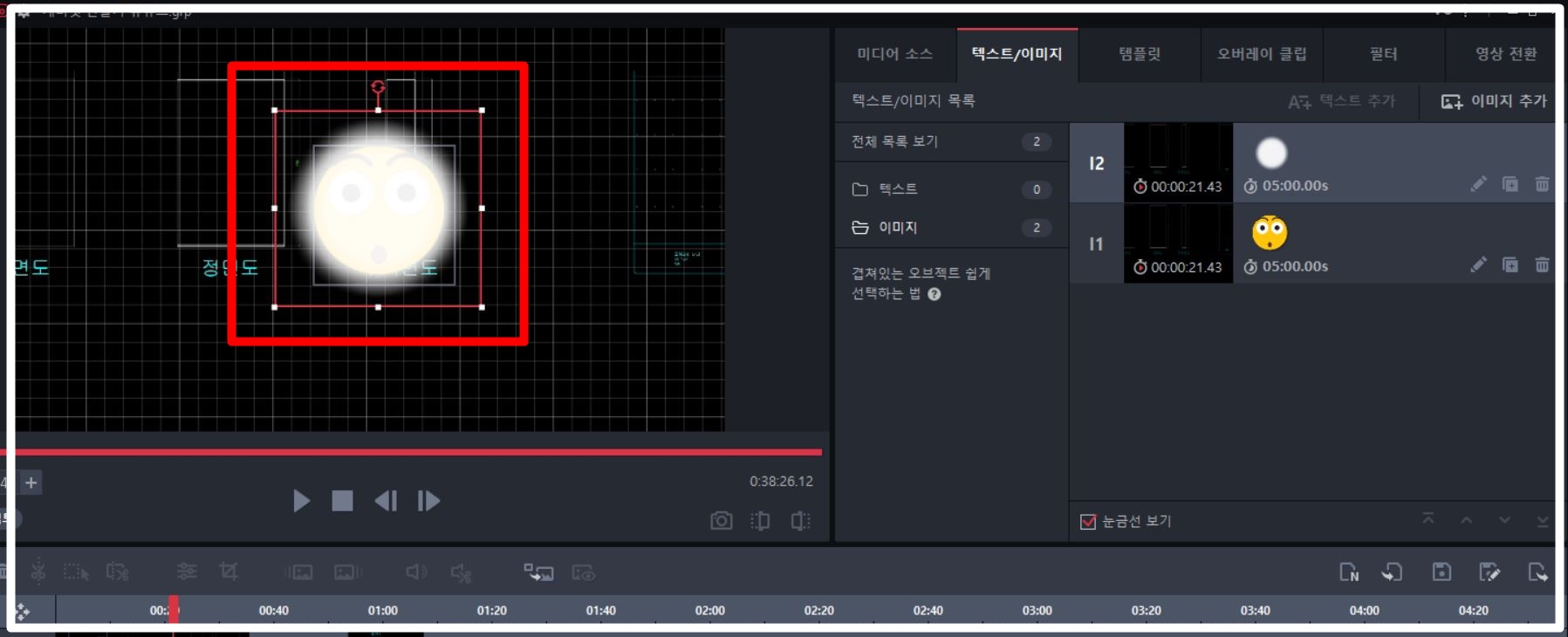Screen dimensions: 1568x637
Task: Save the project with floppy icon
Action: click(x=1441, y=572)
